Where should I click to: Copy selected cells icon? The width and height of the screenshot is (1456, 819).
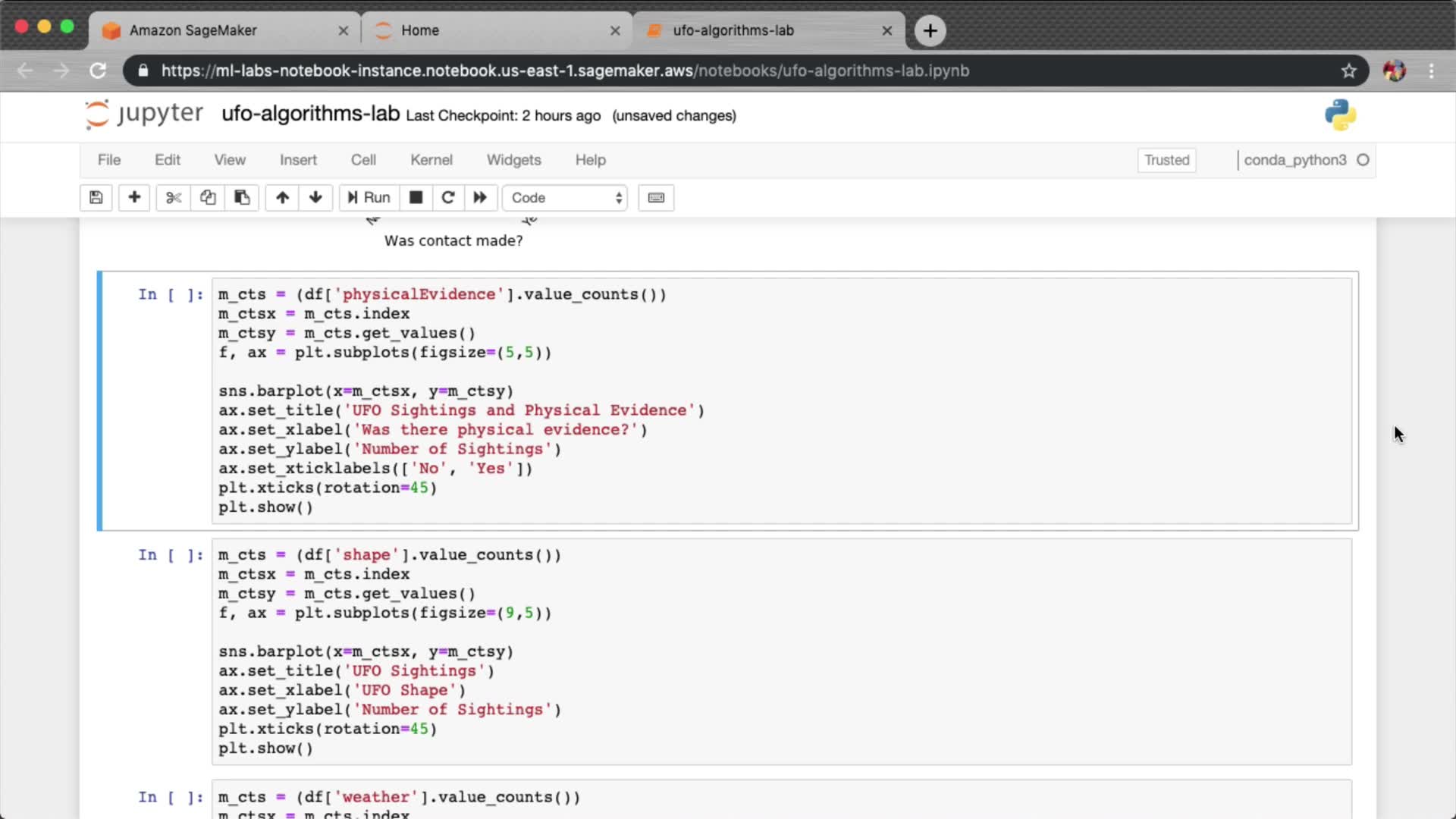[208, 198]
